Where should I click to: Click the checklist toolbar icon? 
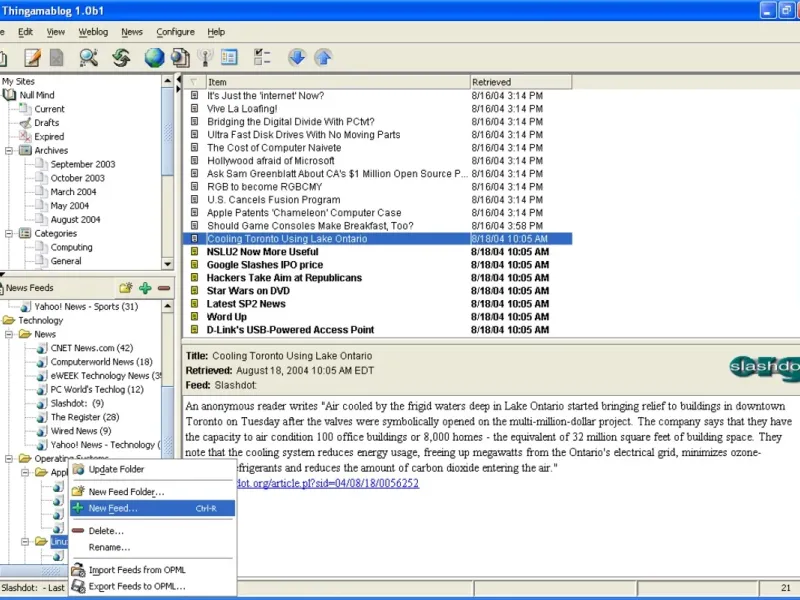[x=262, y=57]
